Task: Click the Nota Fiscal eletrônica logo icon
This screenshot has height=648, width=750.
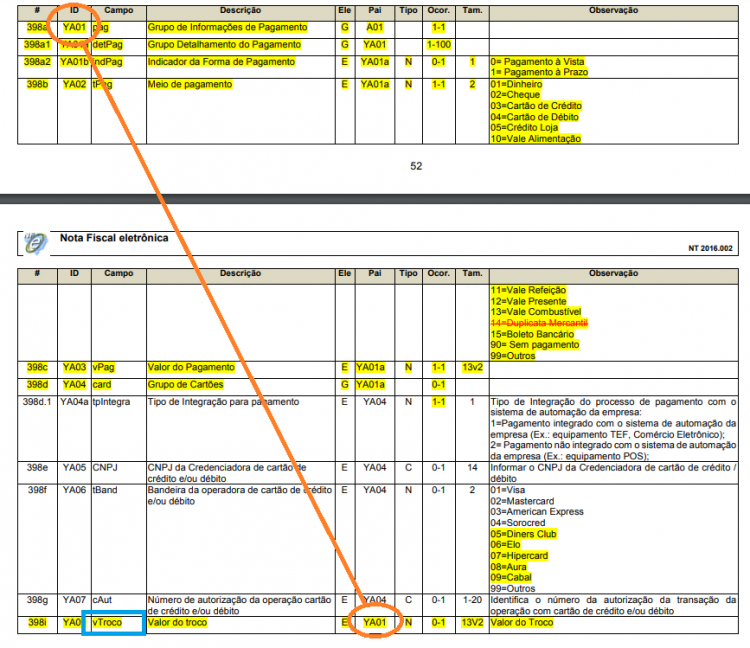Action: pos(36,243)
